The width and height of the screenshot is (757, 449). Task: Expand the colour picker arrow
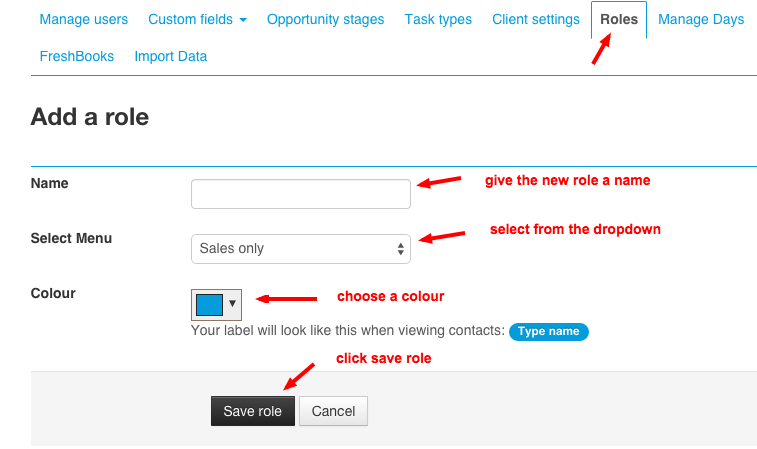(233, 304)
